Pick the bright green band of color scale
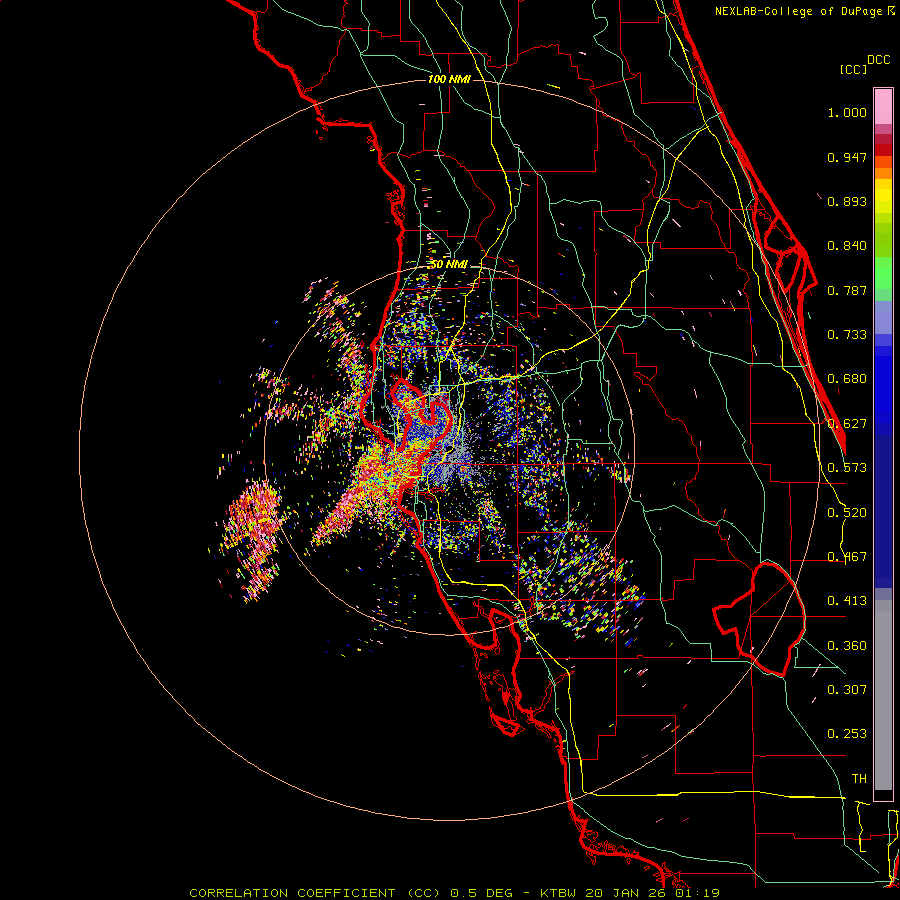 pos(883,273)
